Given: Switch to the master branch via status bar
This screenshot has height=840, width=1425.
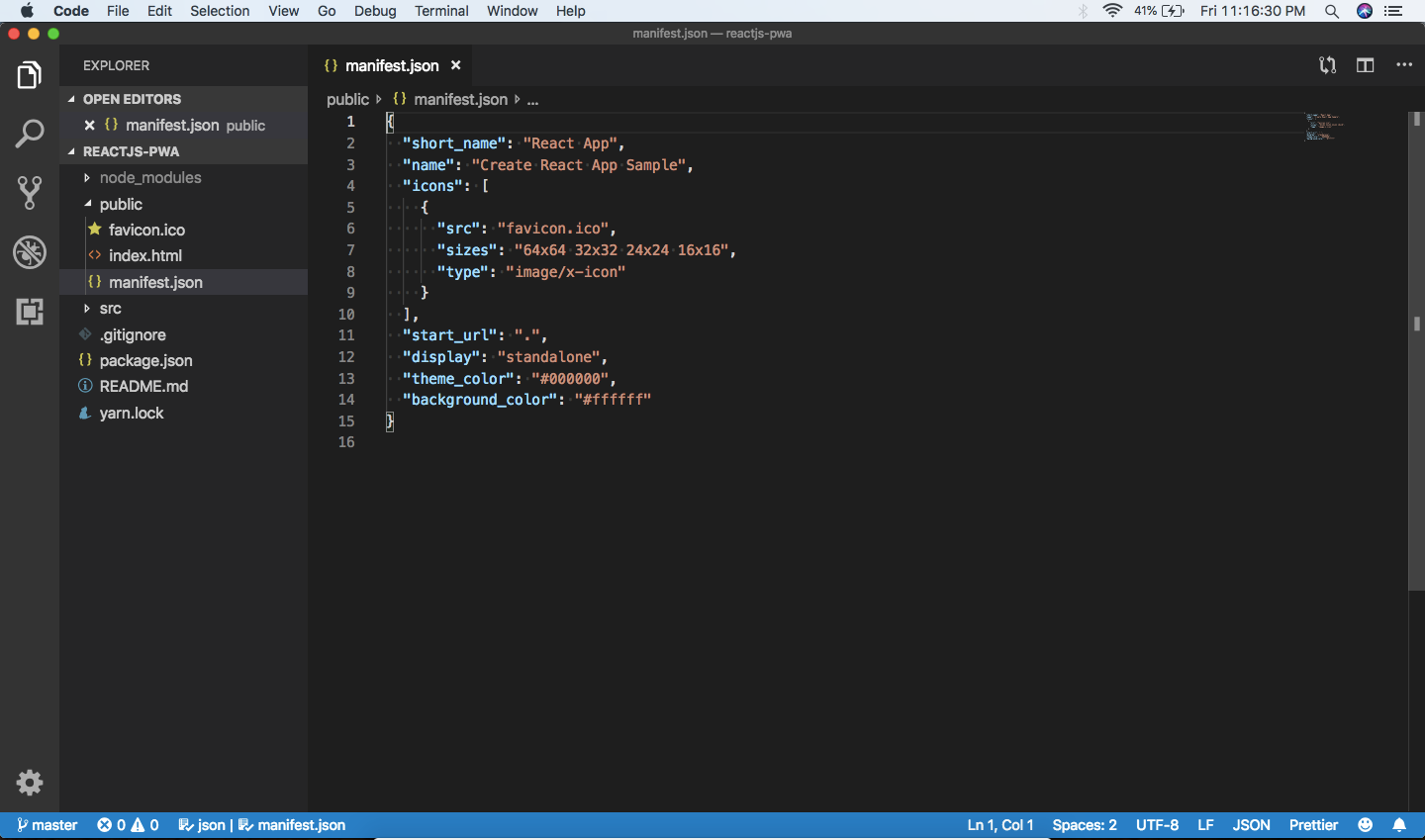Looking at the screenshot, I should click(x=46, y=824).
